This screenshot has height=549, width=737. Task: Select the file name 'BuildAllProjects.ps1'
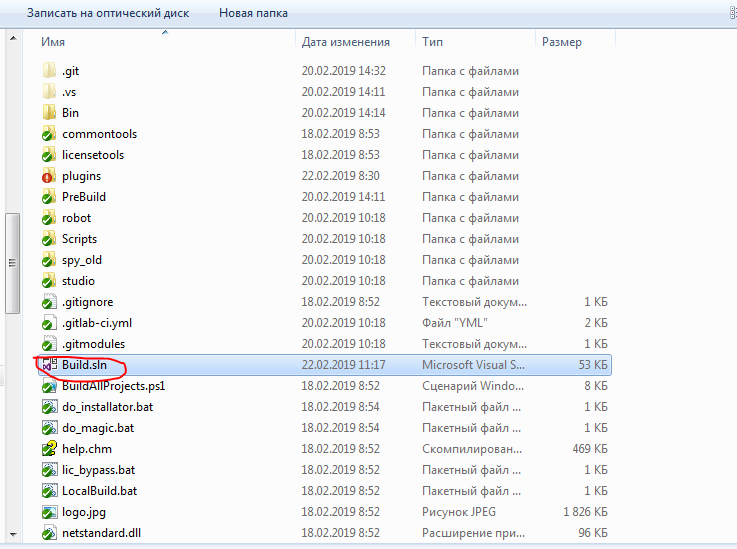[114, 386]
